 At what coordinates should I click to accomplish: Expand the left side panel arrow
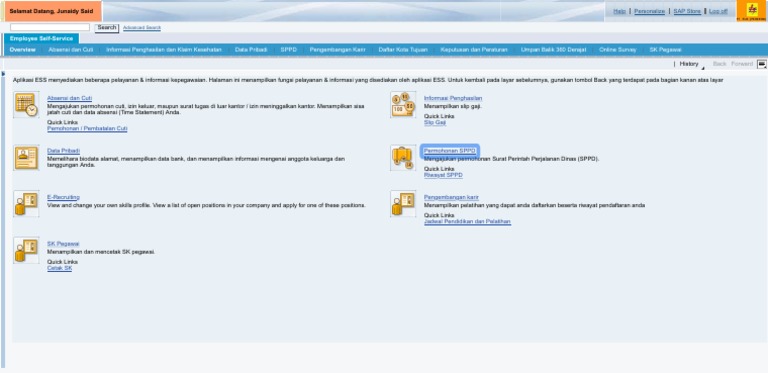click(3, 74)
